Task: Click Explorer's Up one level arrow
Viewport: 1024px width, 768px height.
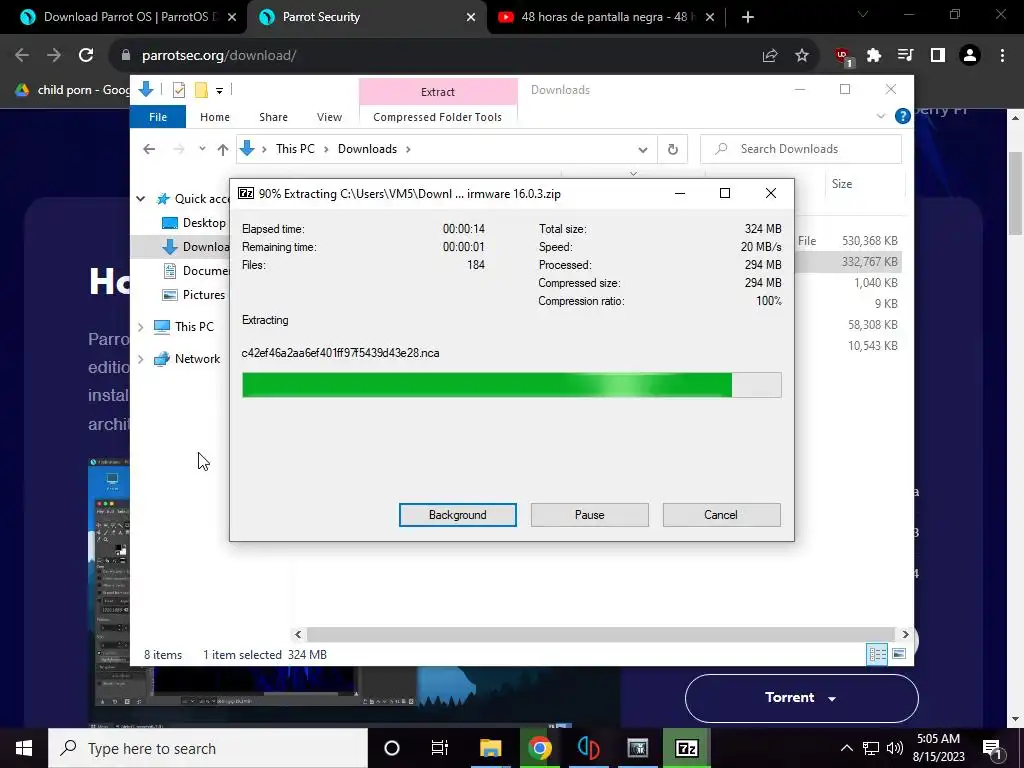Action: pos(223,150)
